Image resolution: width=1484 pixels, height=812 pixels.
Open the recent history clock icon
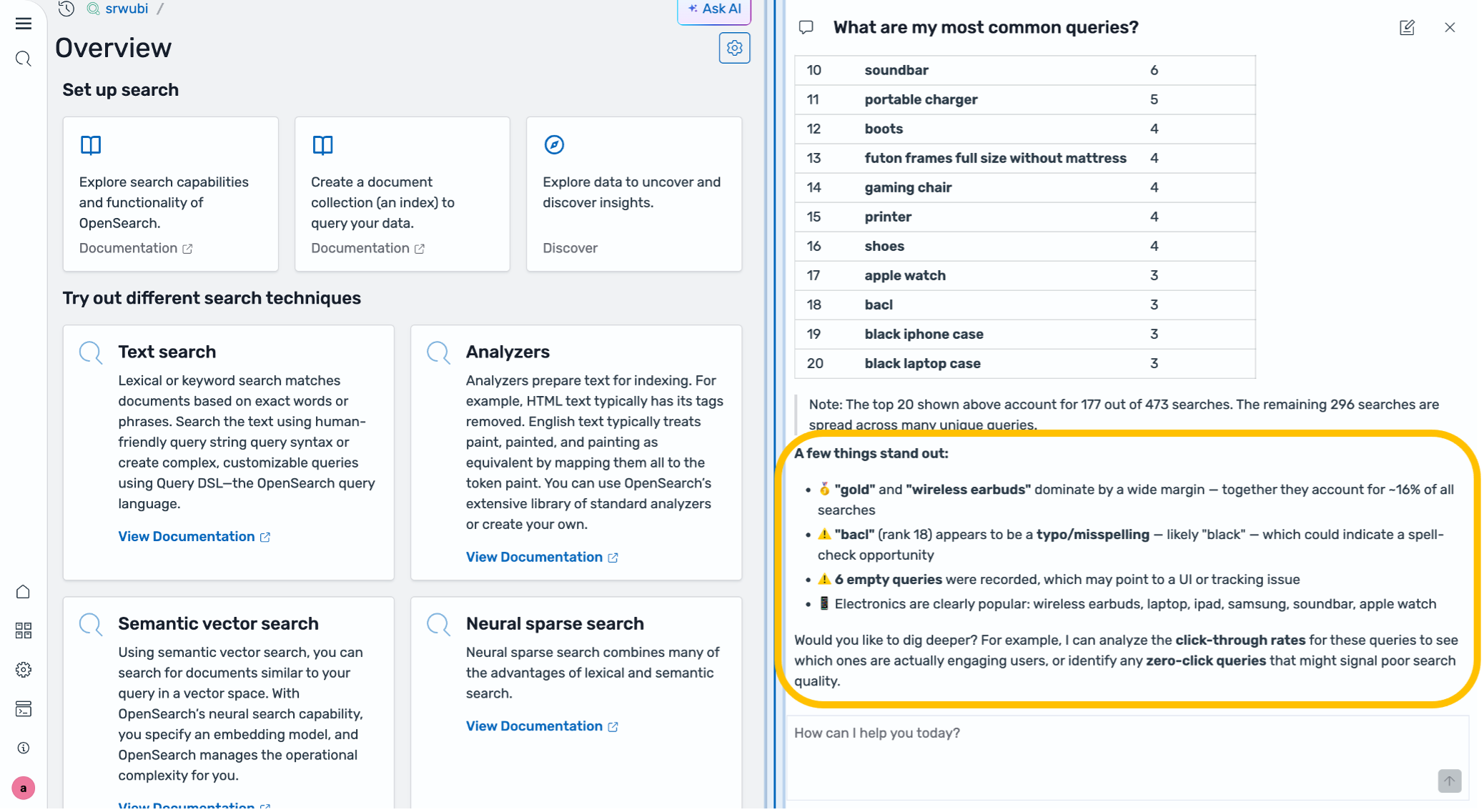(66, 9)
